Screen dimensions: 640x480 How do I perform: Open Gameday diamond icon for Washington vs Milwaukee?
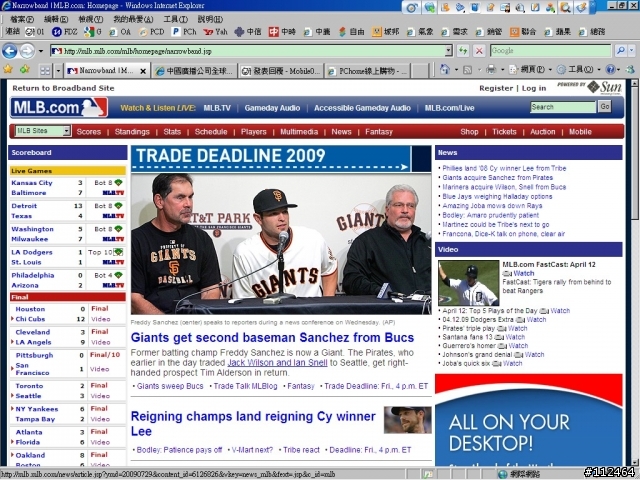118,229
